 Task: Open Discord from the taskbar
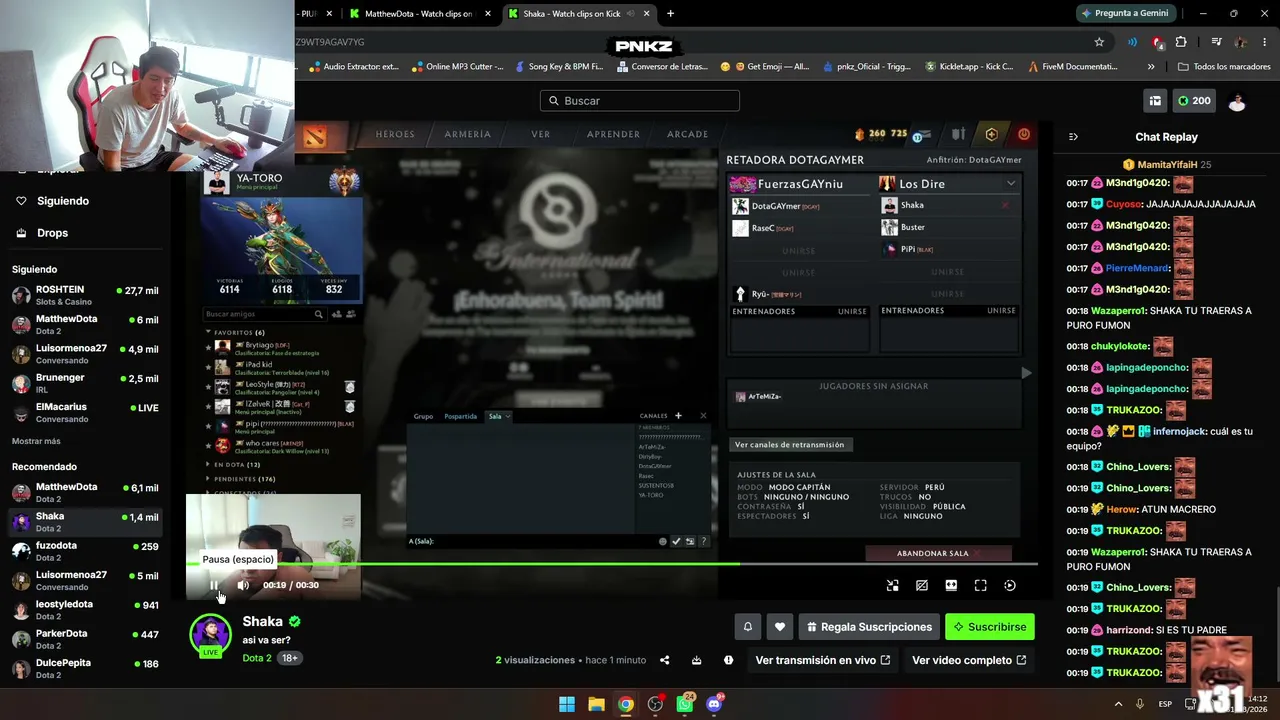tap(714, 704)
